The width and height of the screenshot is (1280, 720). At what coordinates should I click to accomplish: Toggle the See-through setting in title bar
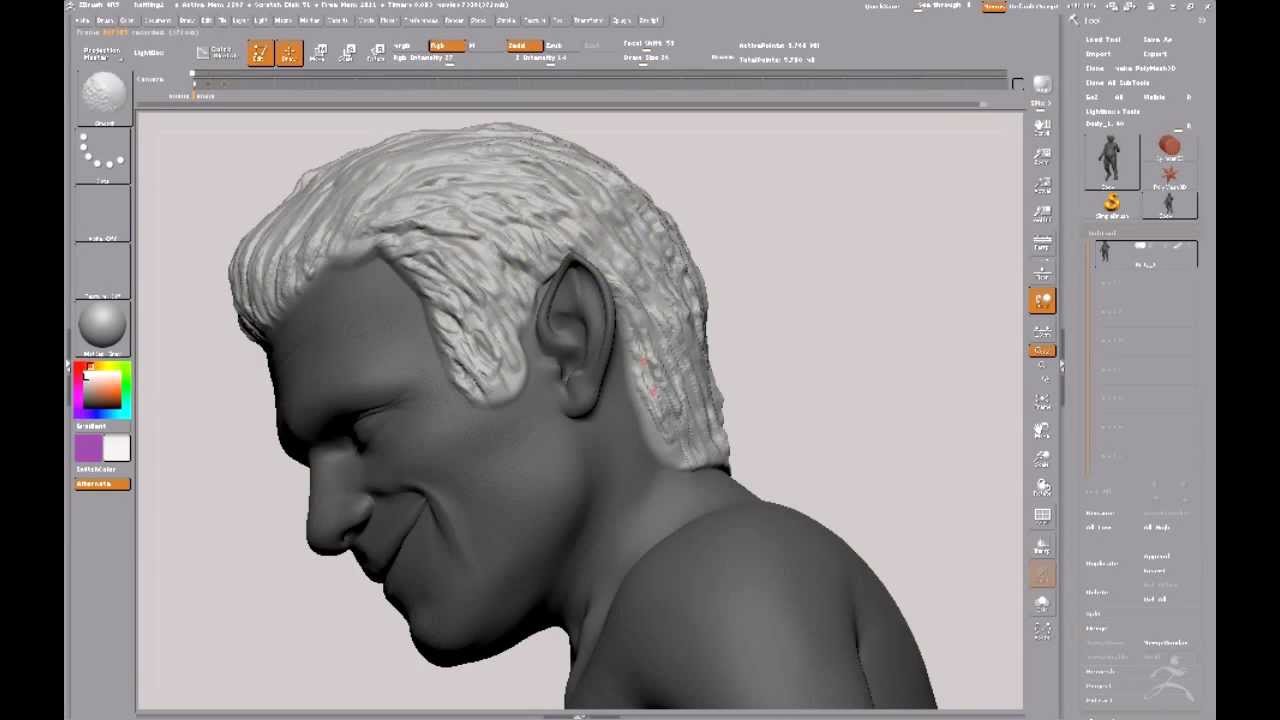click(943, 6)
